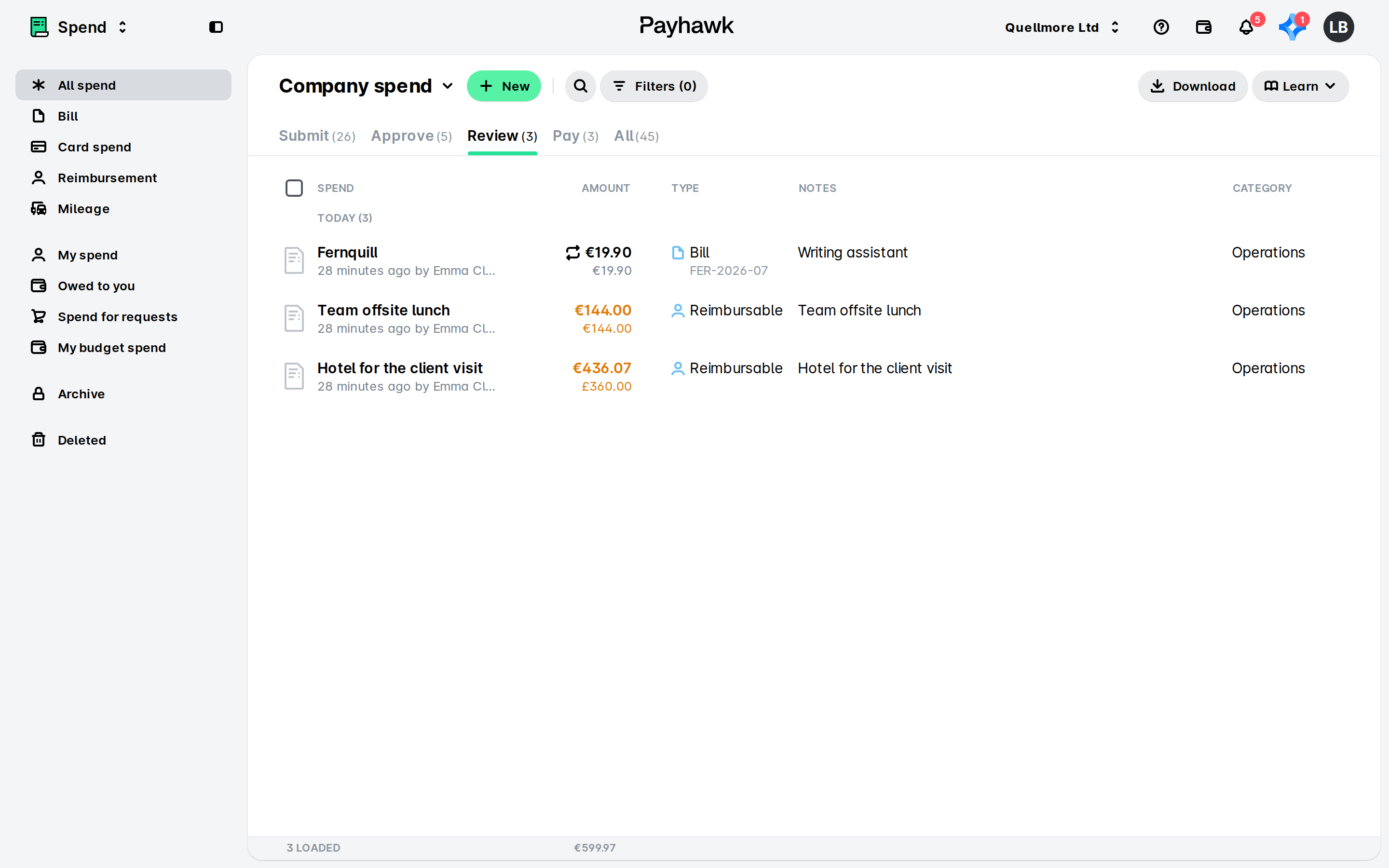Collapse the sidebar panel icon
This screenshot has width=1389, height=868.
coord(216,27)
